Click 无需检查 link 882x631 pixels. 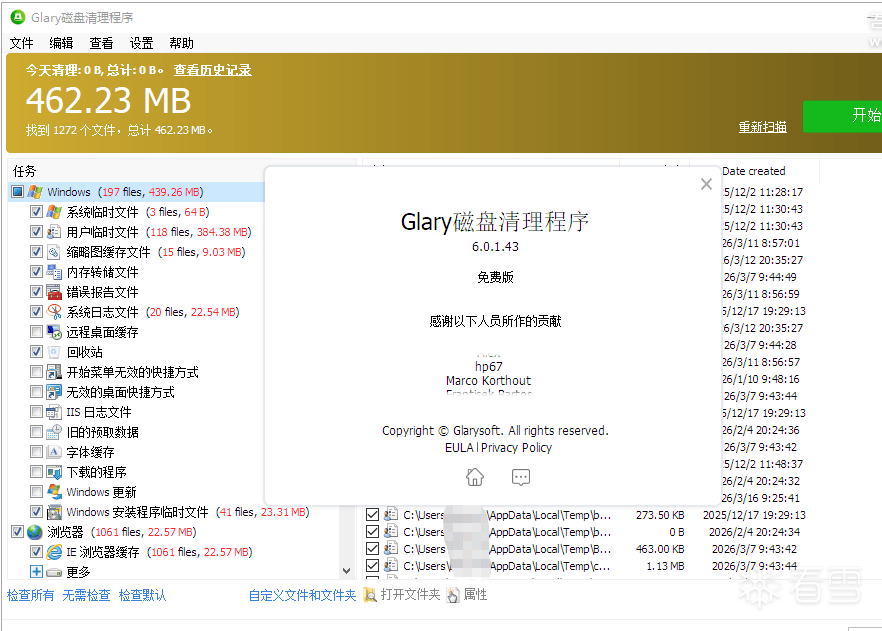86,595
